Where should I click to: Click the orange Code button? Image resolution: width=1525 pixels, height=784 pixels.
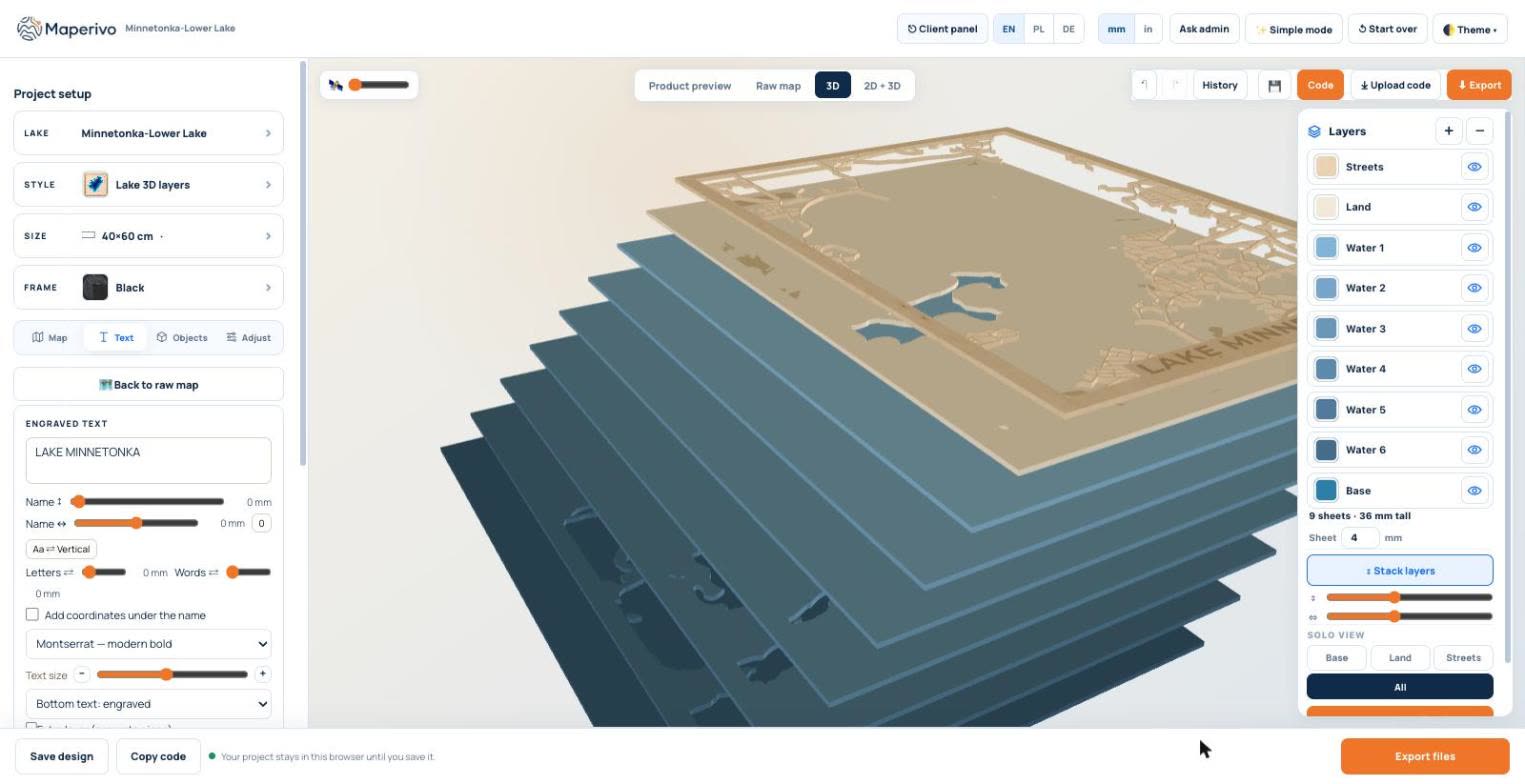pos(1320,85)
